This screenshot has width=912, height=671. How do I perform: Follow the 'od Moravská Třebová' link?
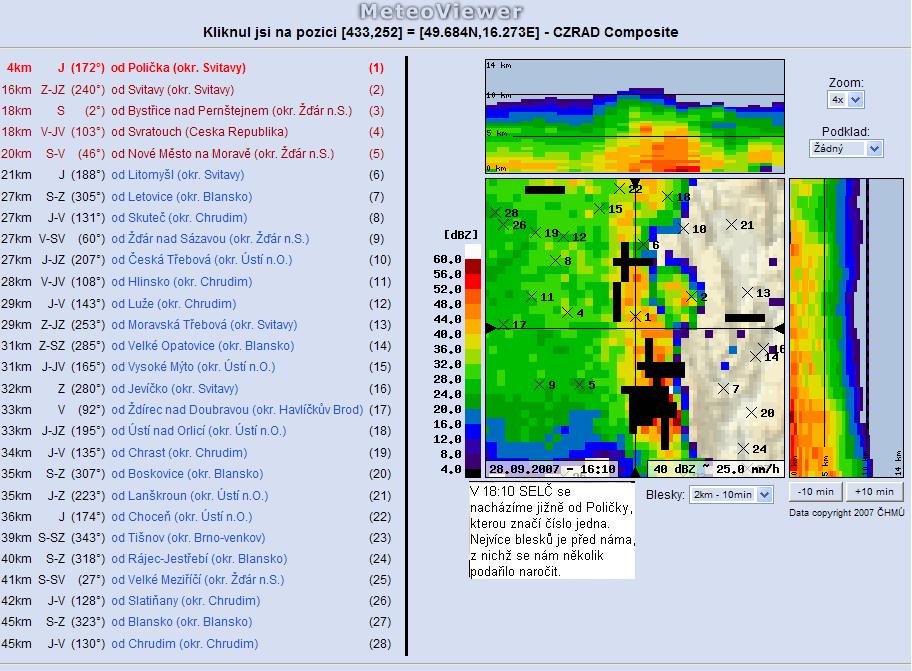pos(204,324)
